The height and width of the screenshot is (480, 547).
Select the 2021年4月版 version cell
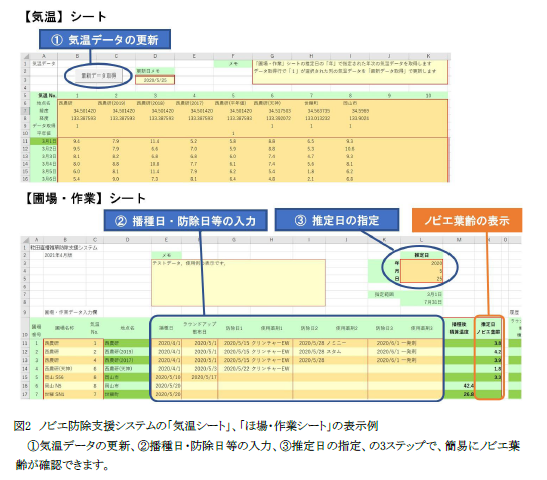click(x=58, y=255)
